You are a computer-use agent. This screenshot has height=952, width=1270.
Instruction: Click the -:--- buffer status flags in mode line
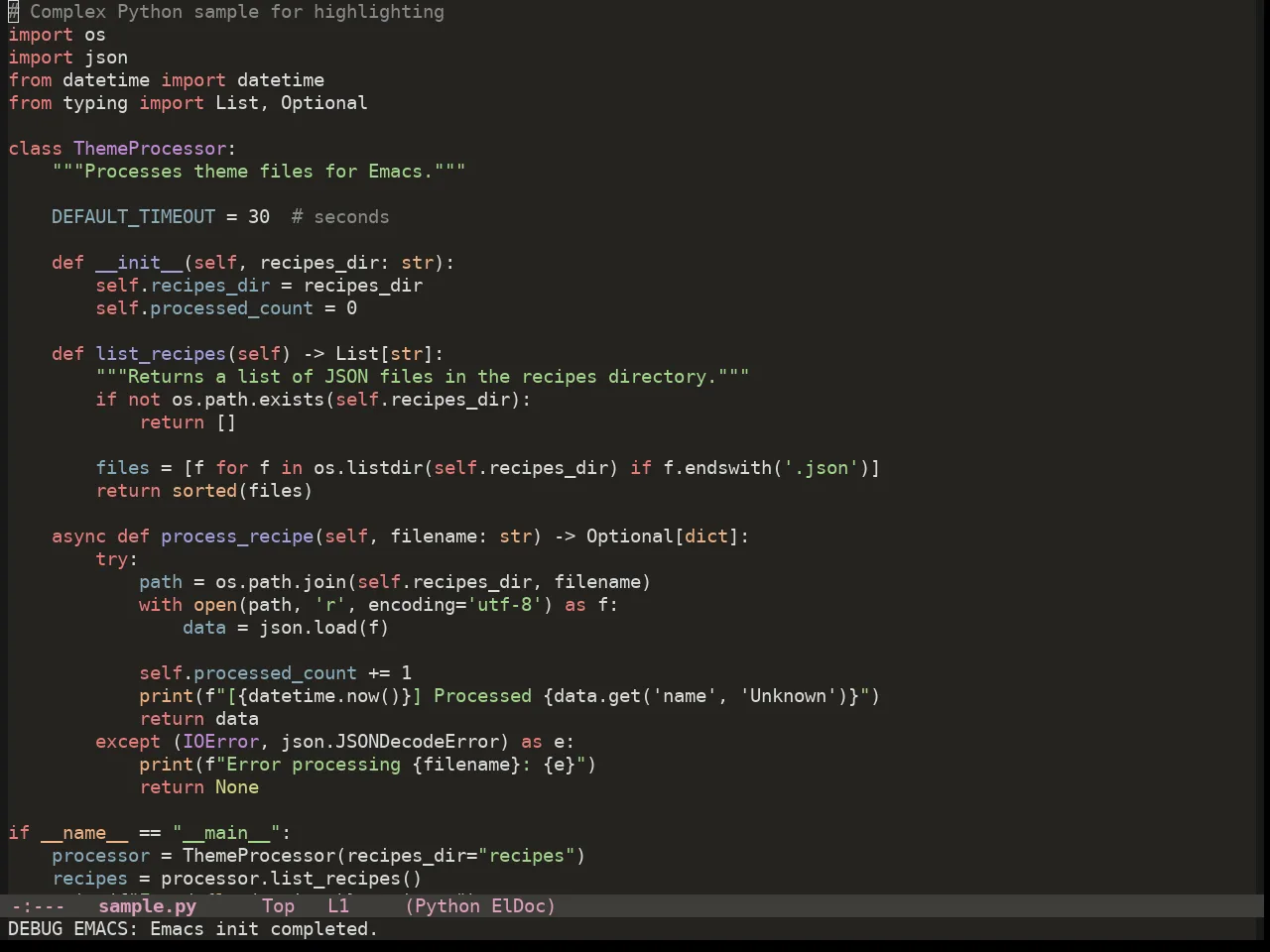tap(38, 906)
